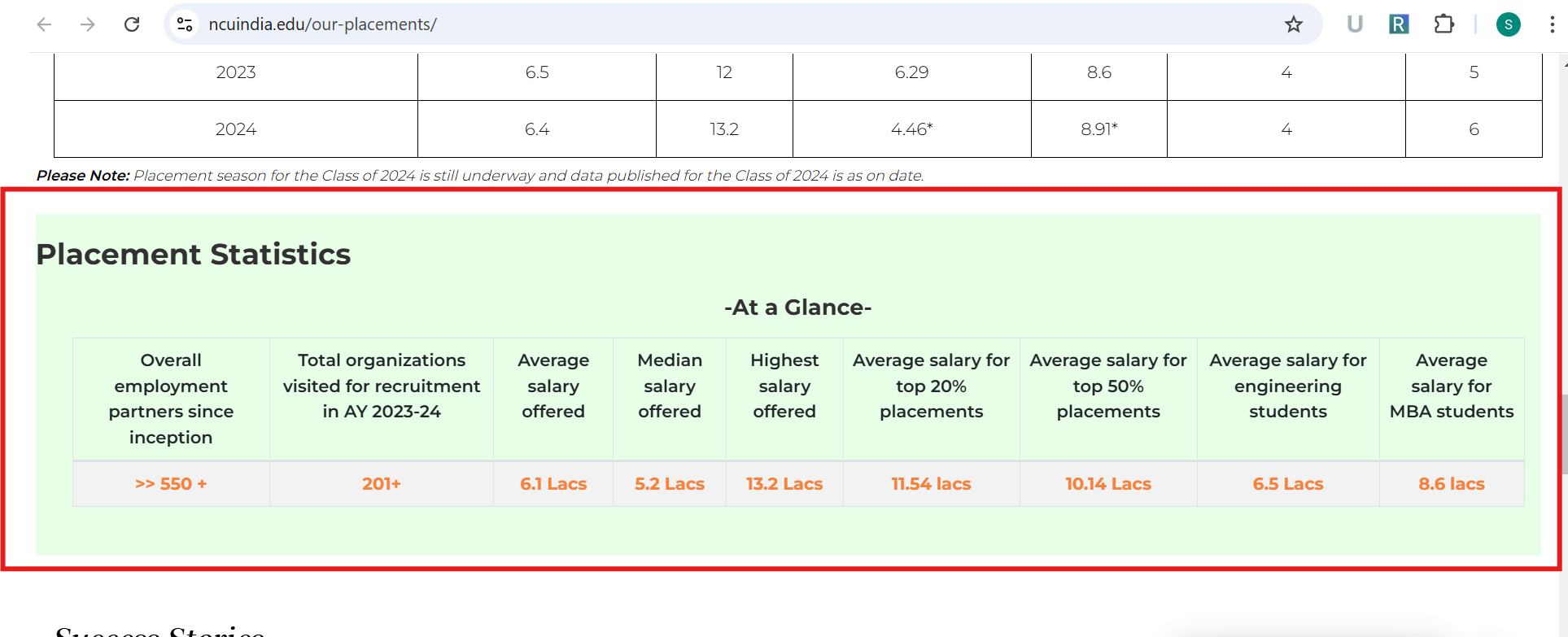Viewport: 1568px width, 637px height.
Task: Click the -At a Glance- subheading
Action: 797,308
